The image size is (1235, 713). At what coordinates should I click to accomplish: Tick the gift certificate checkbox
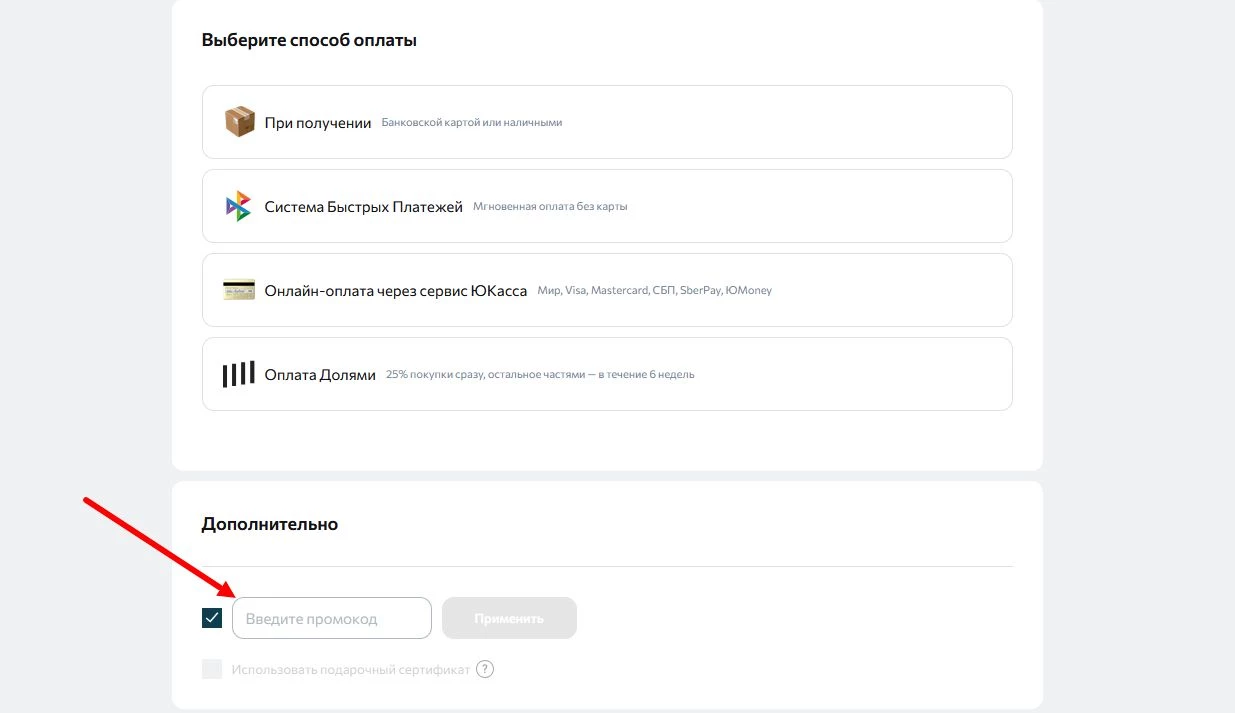[x=212, y=669]
